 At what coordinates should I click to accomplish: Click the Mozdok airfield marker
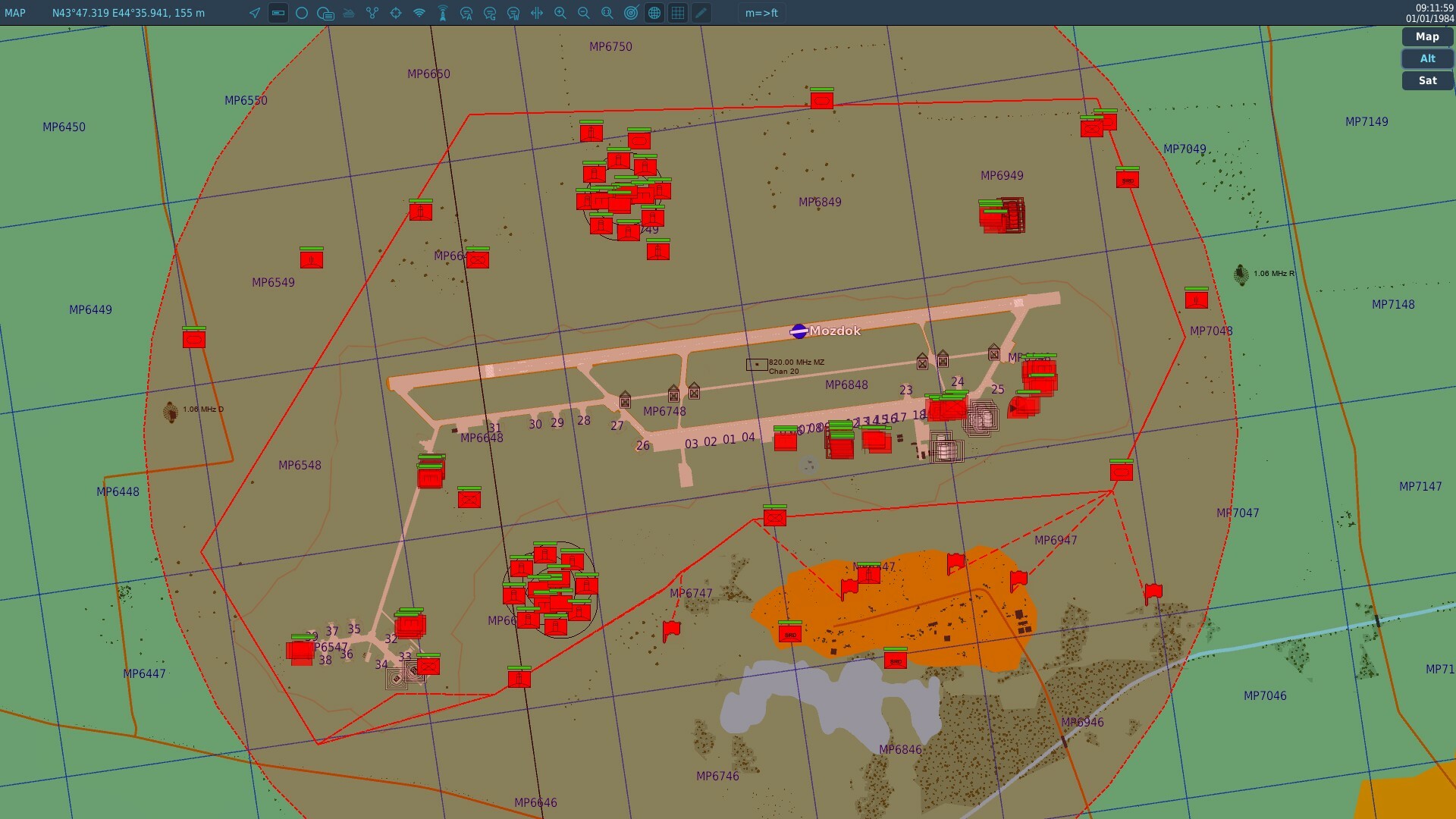tap(799, 331)
